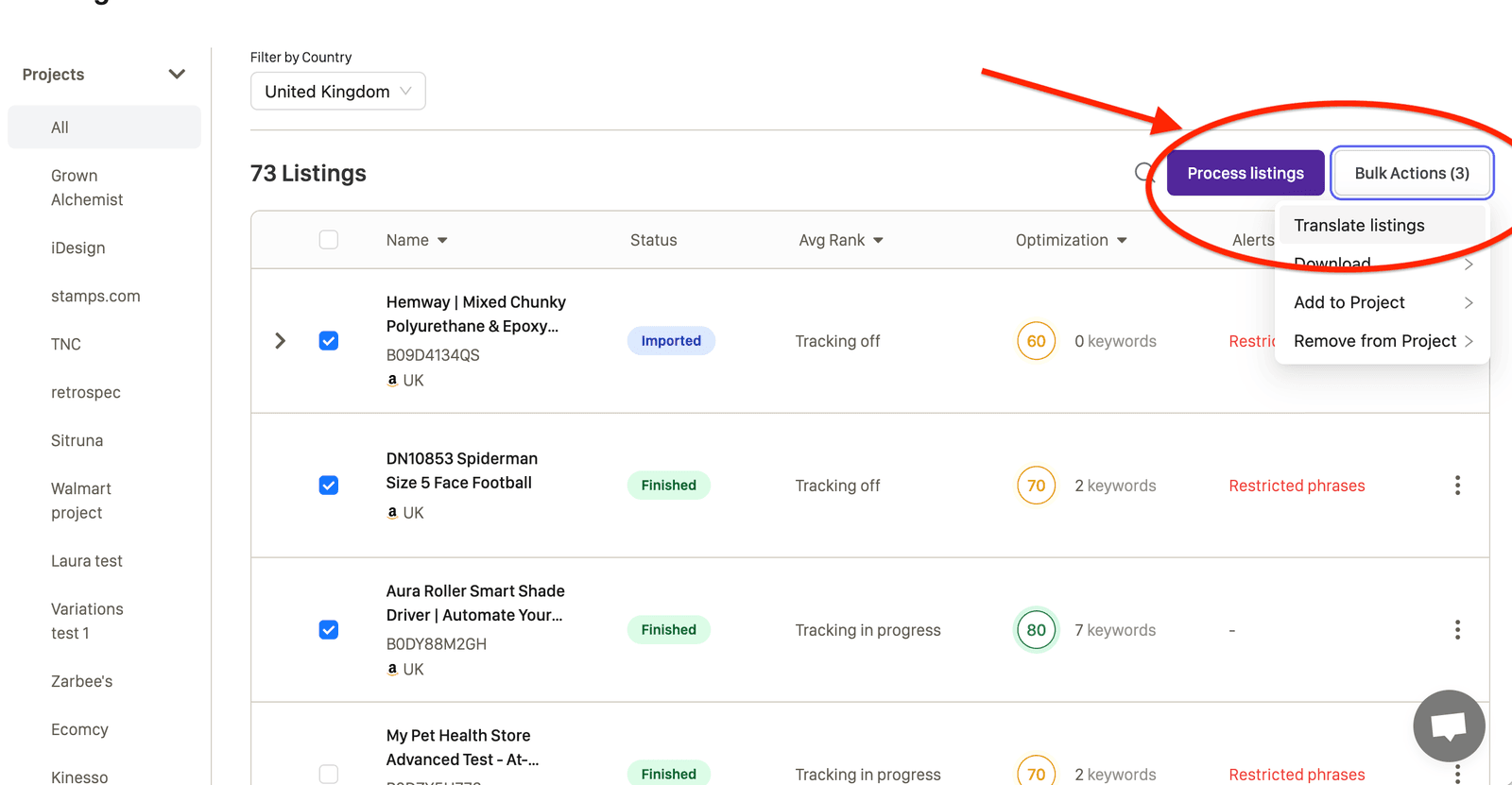Screen dimensions: 1512x785
Task: Open My Pet Health Store listing name
Action: 463,747
